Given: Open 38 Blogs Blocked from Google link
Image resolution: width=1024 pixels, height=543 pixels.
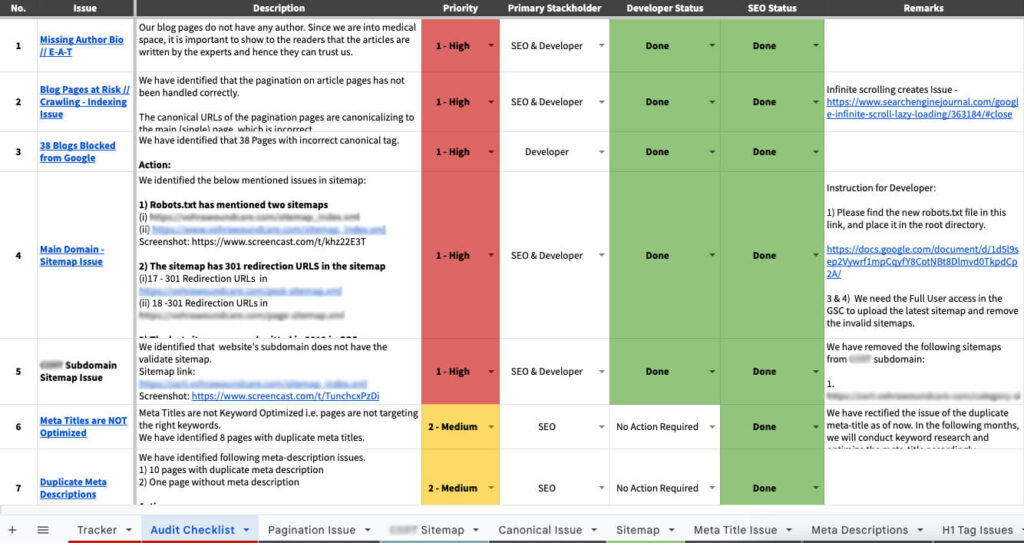Looking at the screenshot, I should [x=77, y=152].
